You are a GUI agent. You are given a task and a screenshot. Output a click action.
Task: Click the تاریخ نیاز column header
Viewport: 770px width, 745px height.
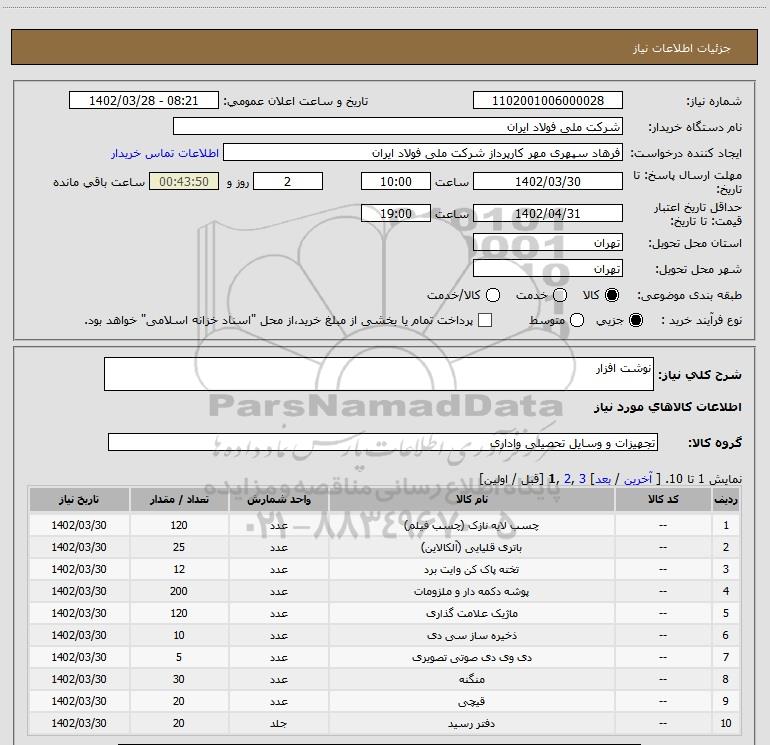click(x=79, y=499)
